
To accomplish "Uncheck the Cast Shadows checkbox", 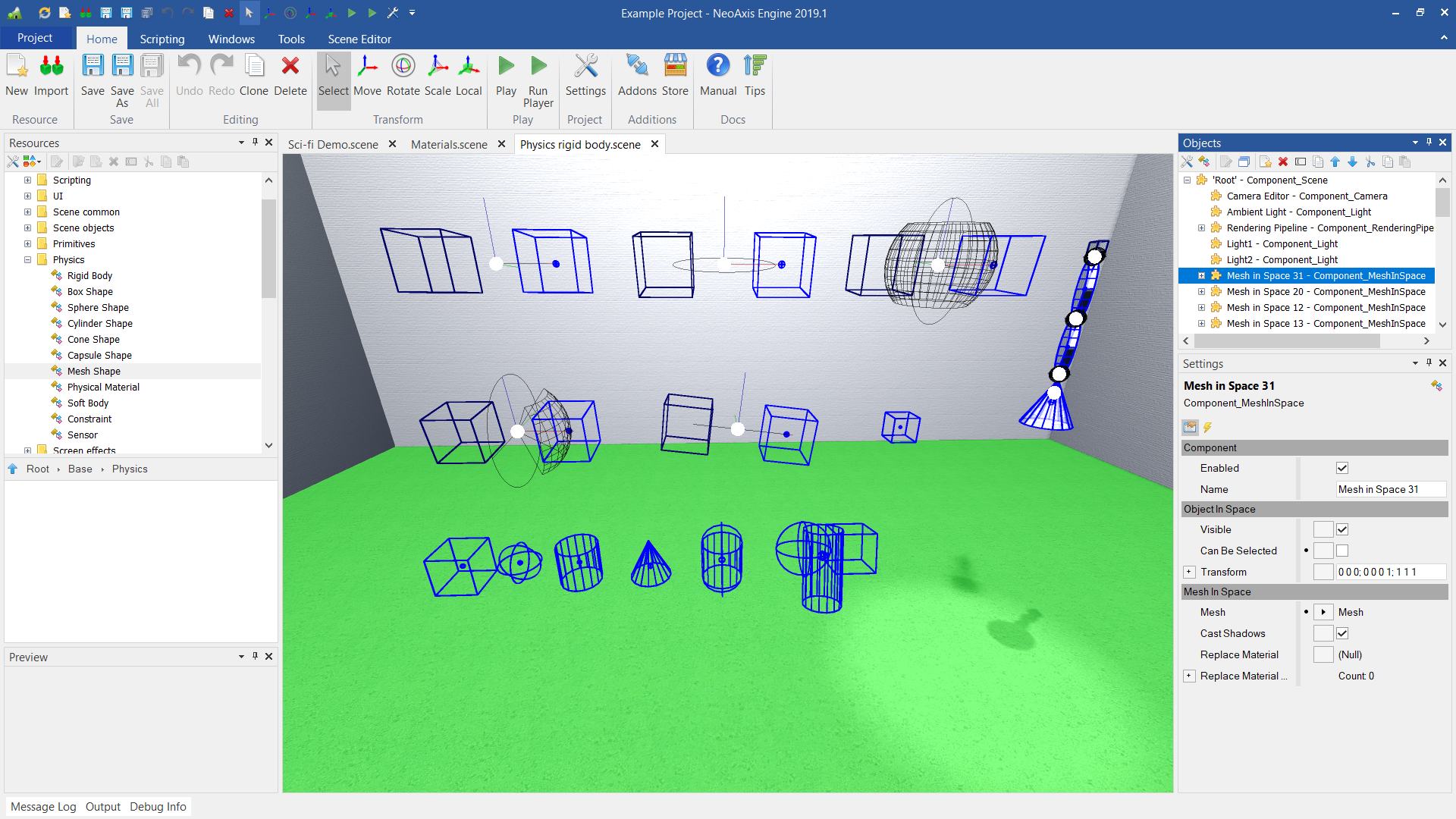I will (1342, 633).
